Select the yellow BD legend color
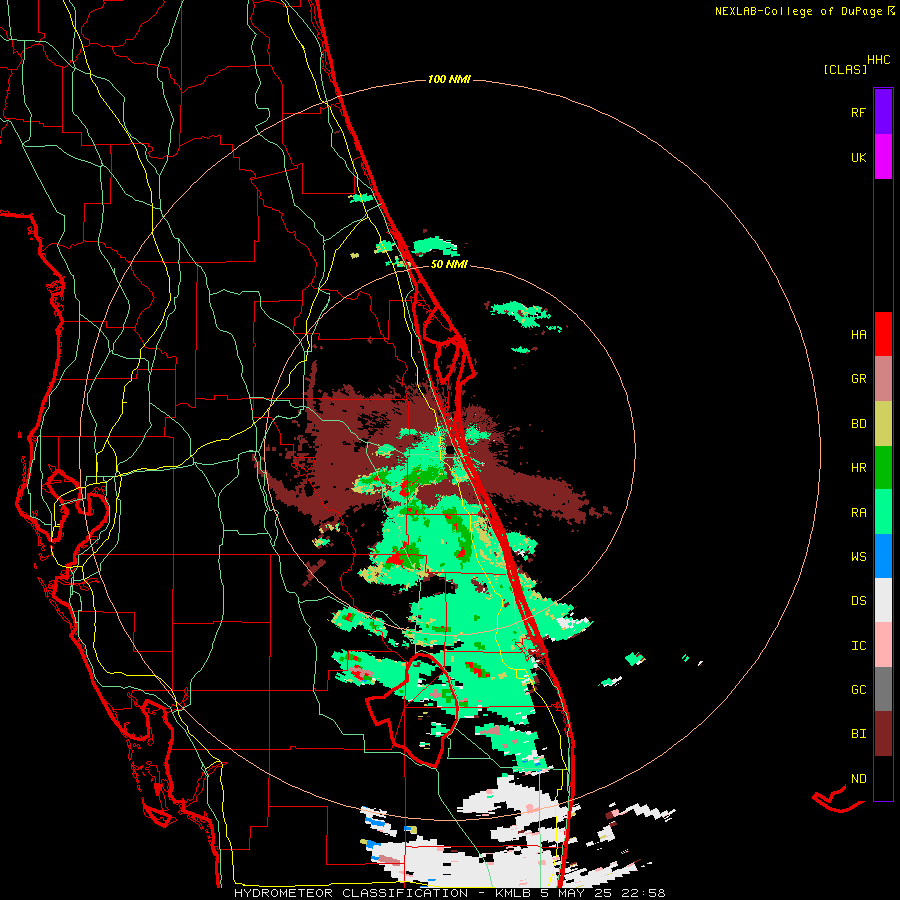The width and height of the screenshot is (900, 900). pyautogui.click(x=883, y=424)
